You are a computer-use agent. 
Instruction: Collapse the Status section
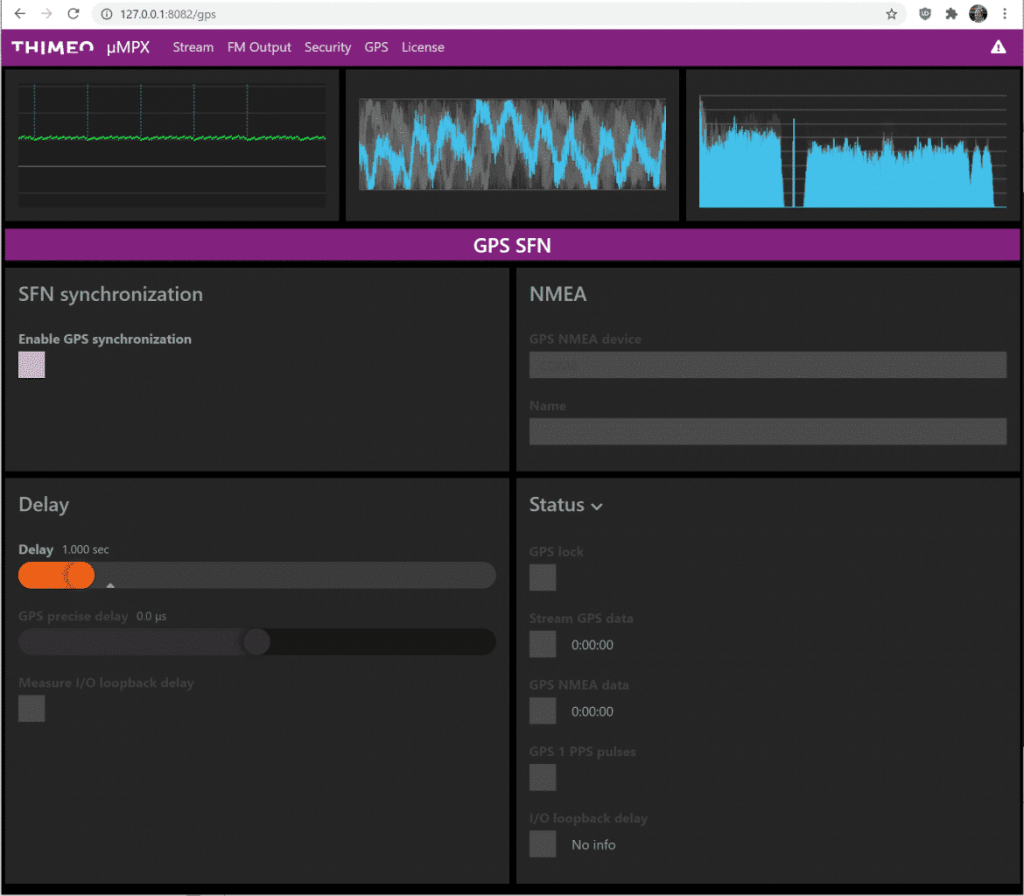point(597,506)
